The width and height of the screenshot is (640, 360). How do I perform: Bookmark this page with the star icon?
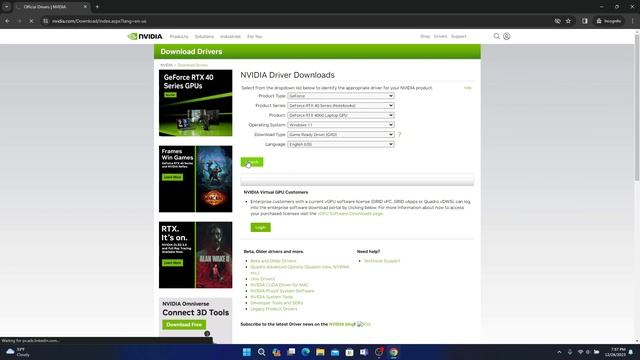568,21
